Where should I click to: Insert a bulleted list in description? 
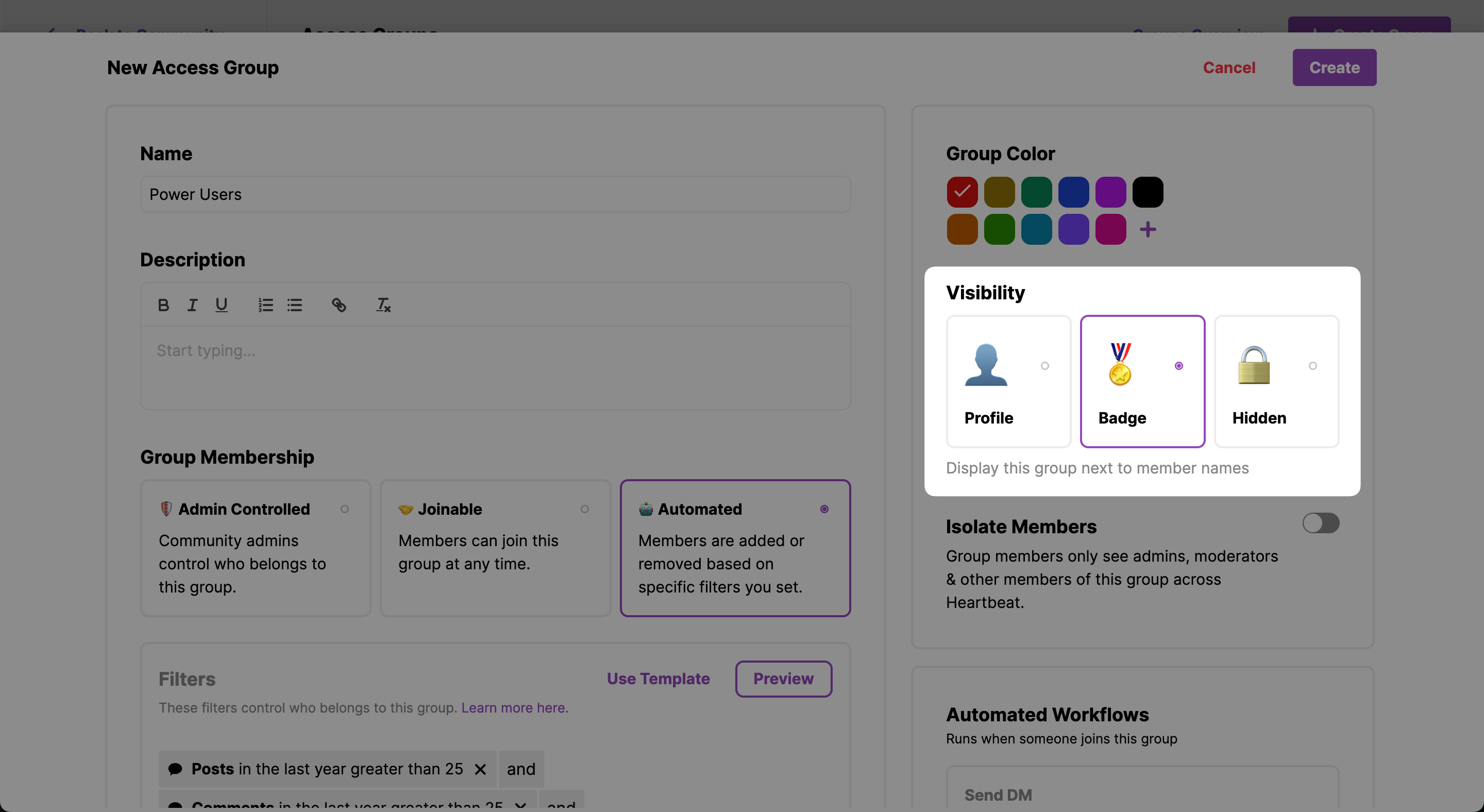tap(295, 304)
